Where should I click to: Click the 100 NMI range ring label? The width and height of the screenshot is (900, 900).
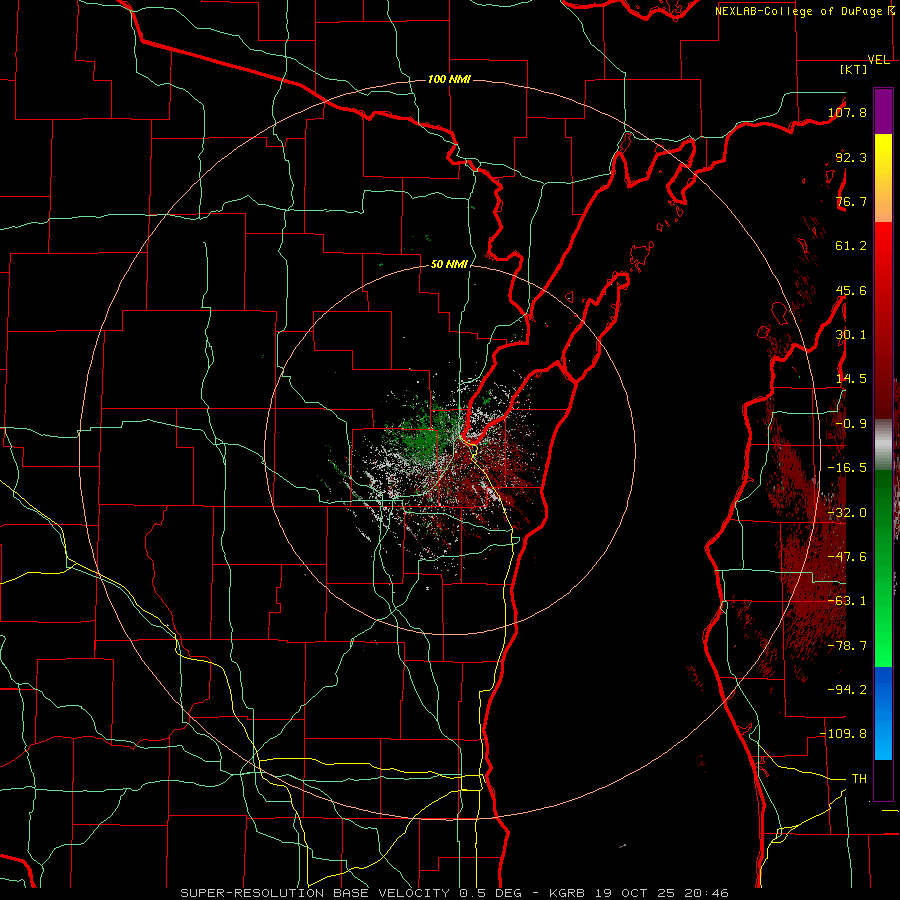(449, 79)
